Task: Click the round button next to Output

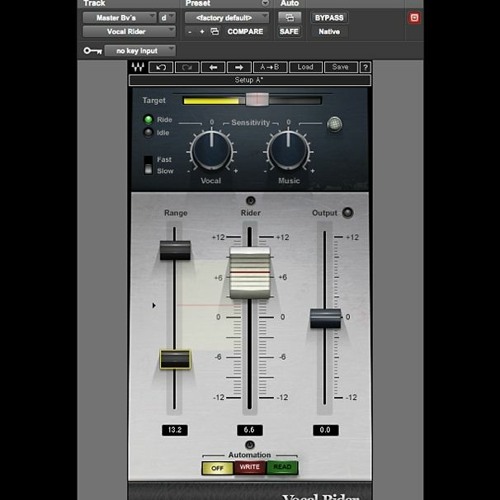Action: (x=348, y=213)
